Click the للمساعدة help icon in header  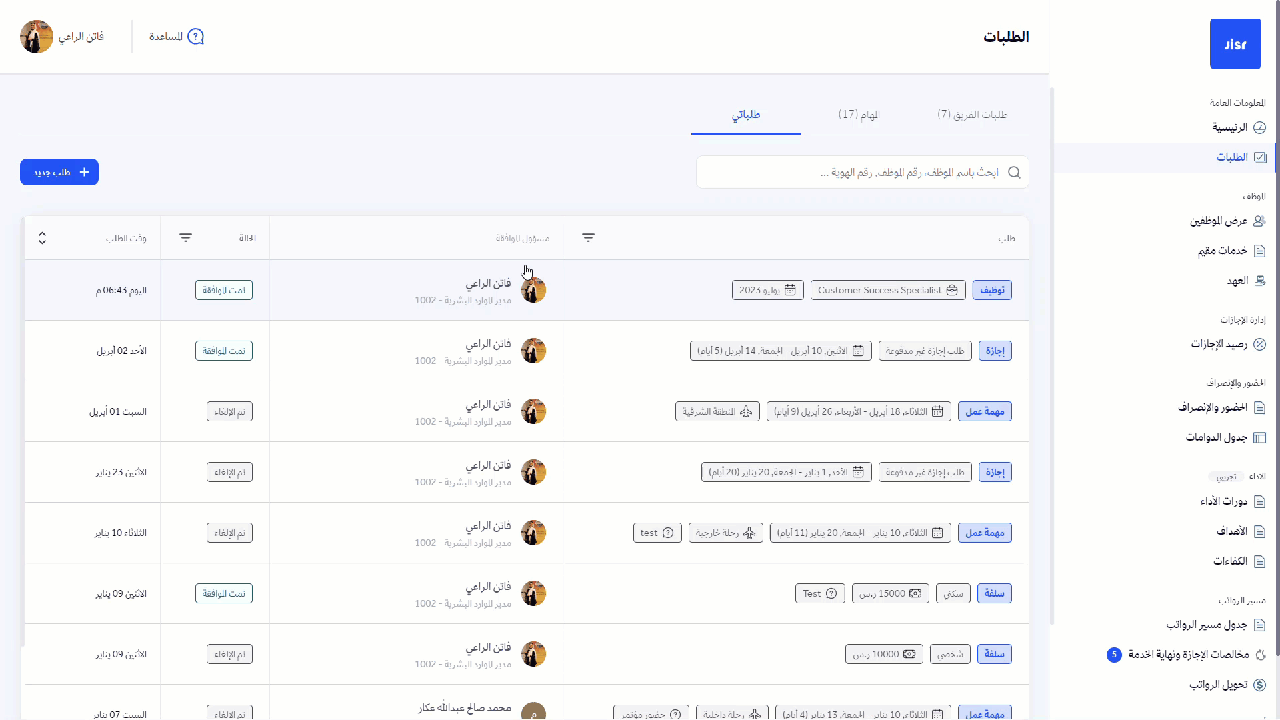196,37
